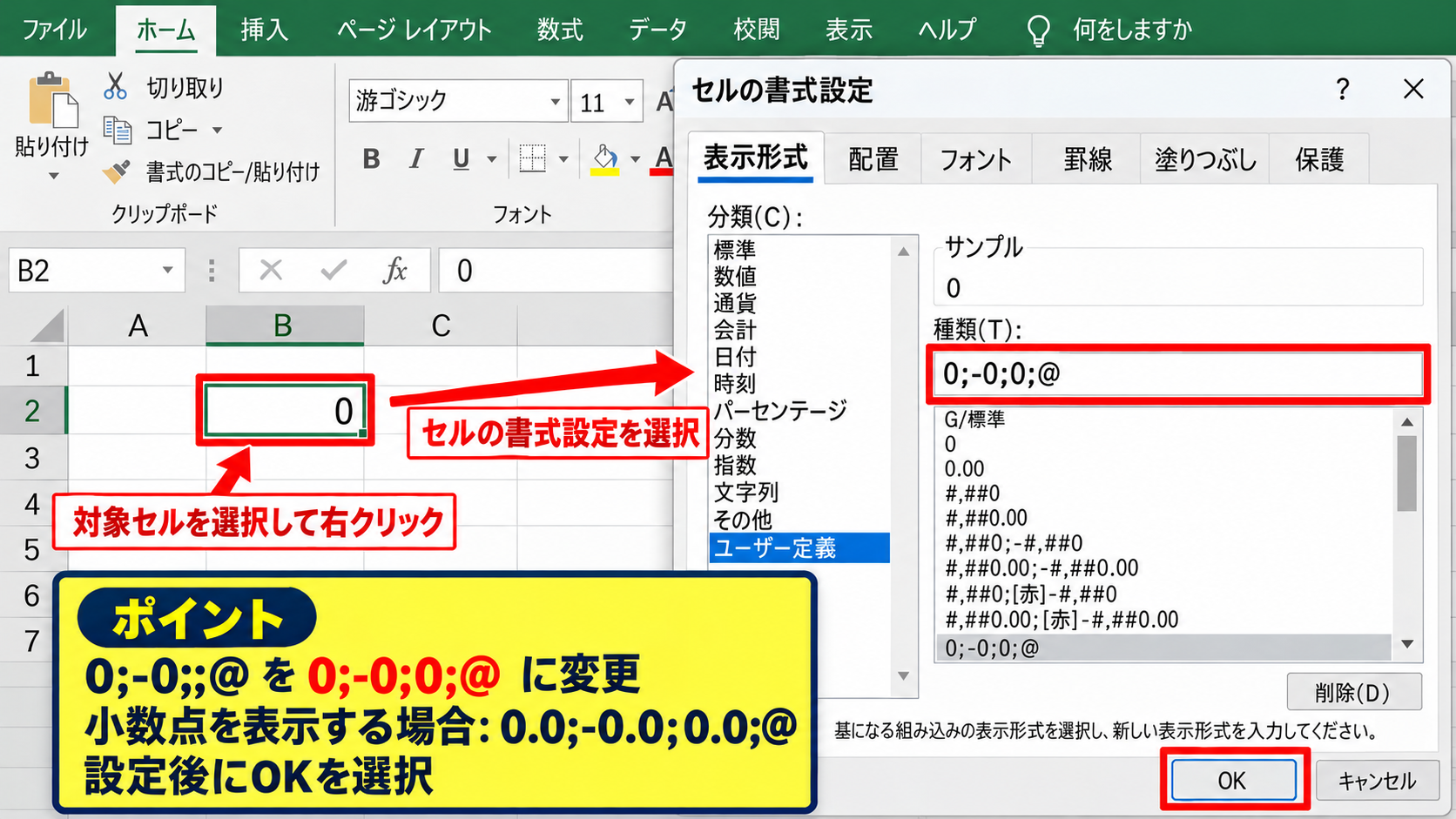Screen dimensions: 1456x819
Task: Click the dialog Help question mark
Action: pos(1343,88)
